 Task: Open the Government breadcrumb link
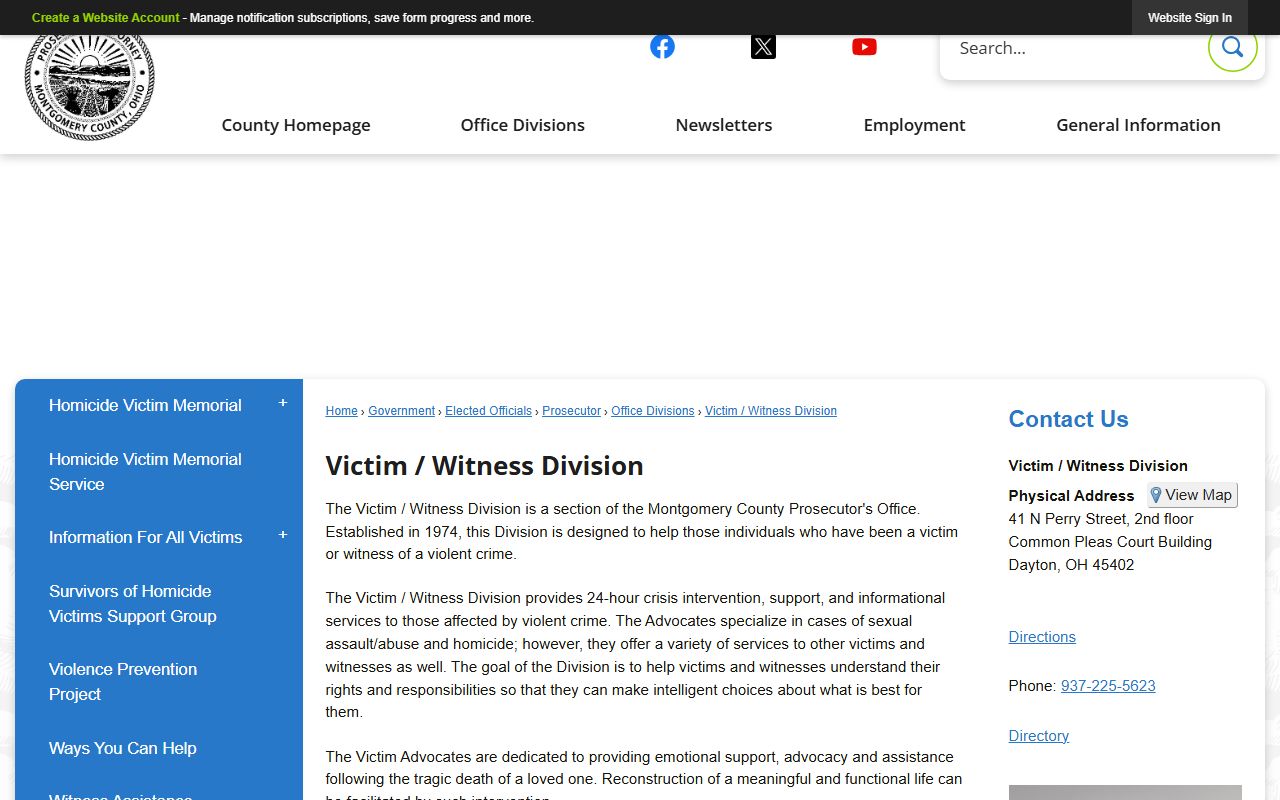[401, 411]
